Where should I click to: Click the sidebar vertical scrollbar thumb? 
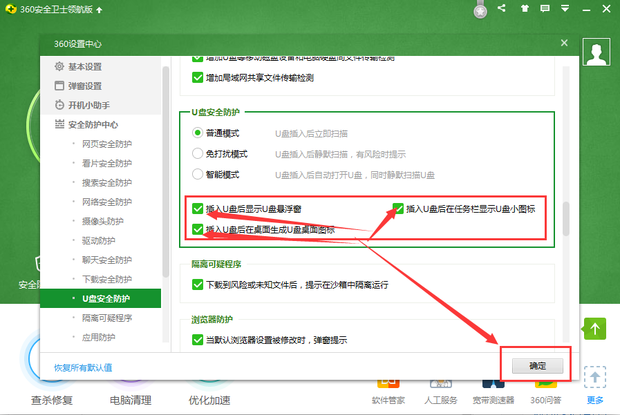click(x=166, y=172)
